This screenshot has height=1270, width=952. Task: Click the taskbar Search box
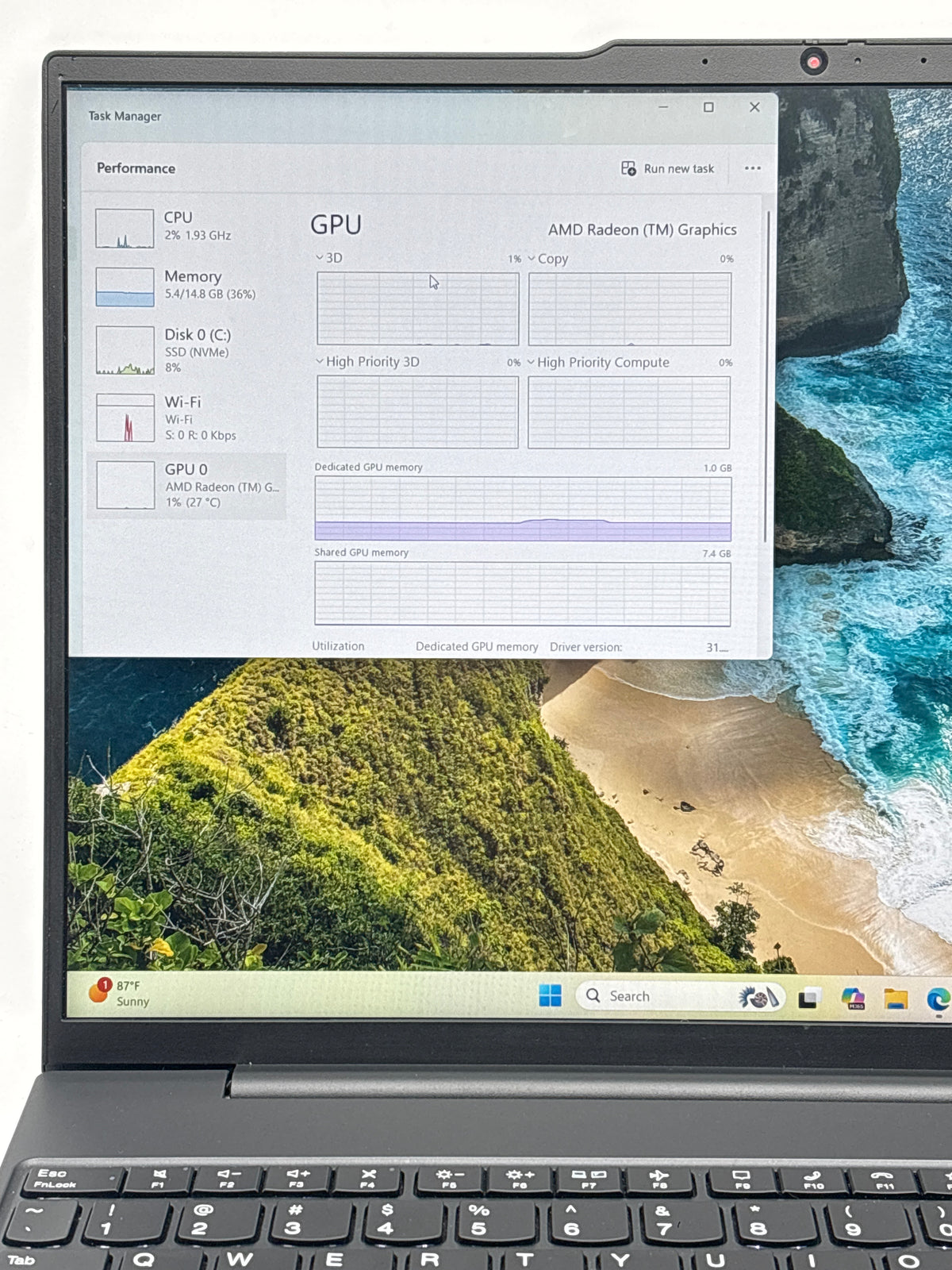click(680, 996)
